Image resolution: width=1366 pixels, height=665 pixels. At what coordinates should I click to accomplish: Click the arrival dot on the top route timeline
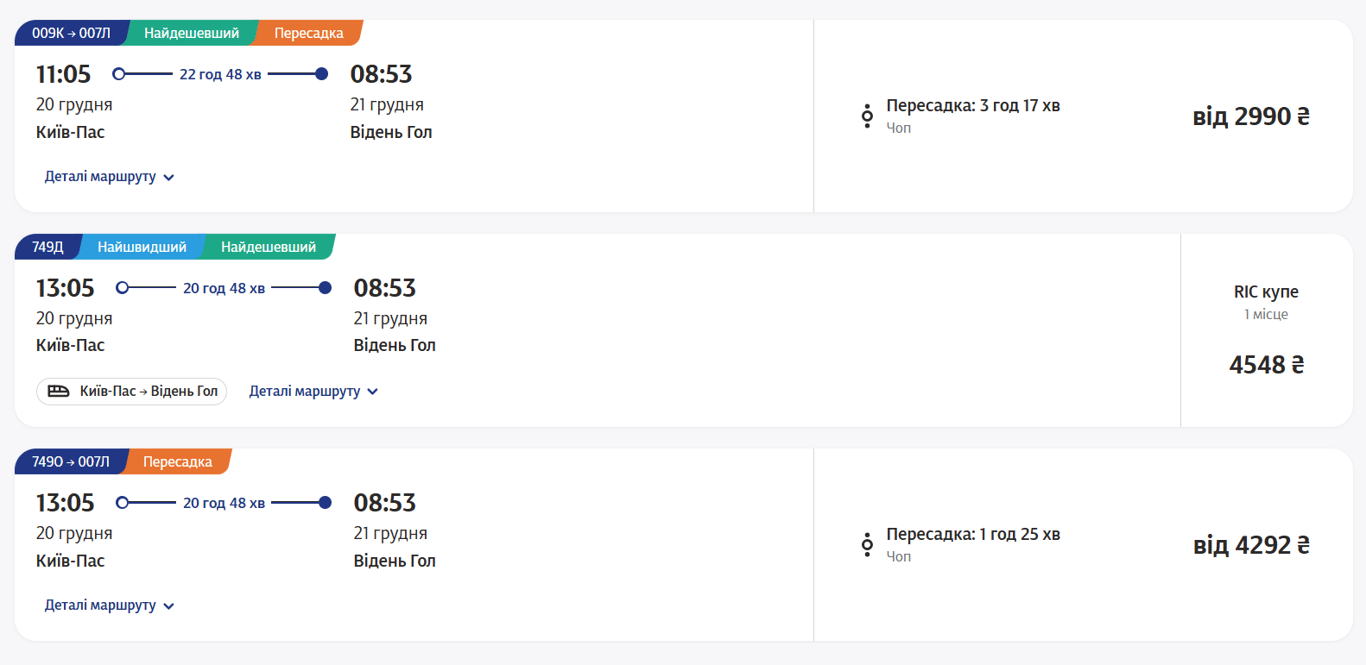click(x=321, y=73)
